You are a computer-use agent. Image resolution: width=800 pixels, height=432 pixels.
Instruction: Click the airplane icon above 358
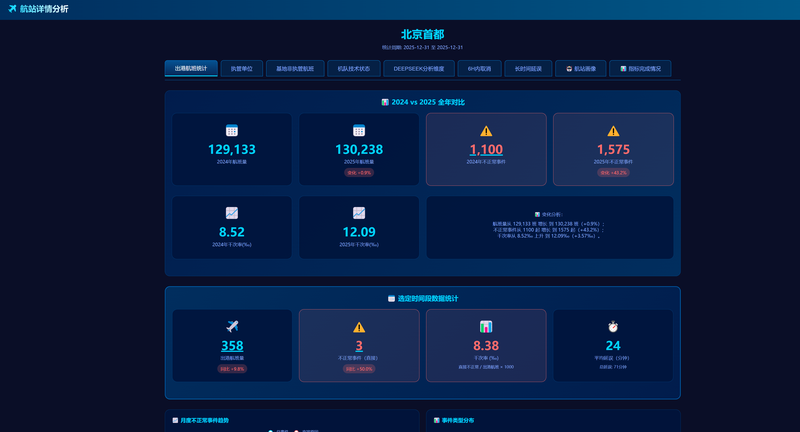(x=232, y=326)
